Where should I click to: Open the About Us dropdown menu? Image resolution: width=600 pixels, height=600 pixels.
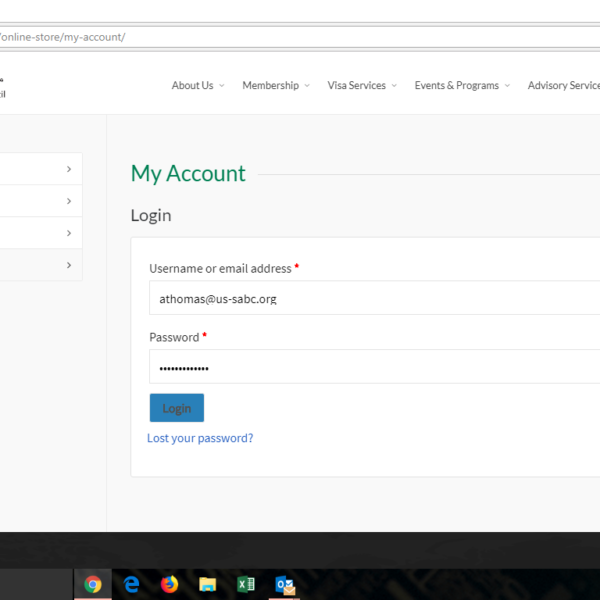click(197, 86)
